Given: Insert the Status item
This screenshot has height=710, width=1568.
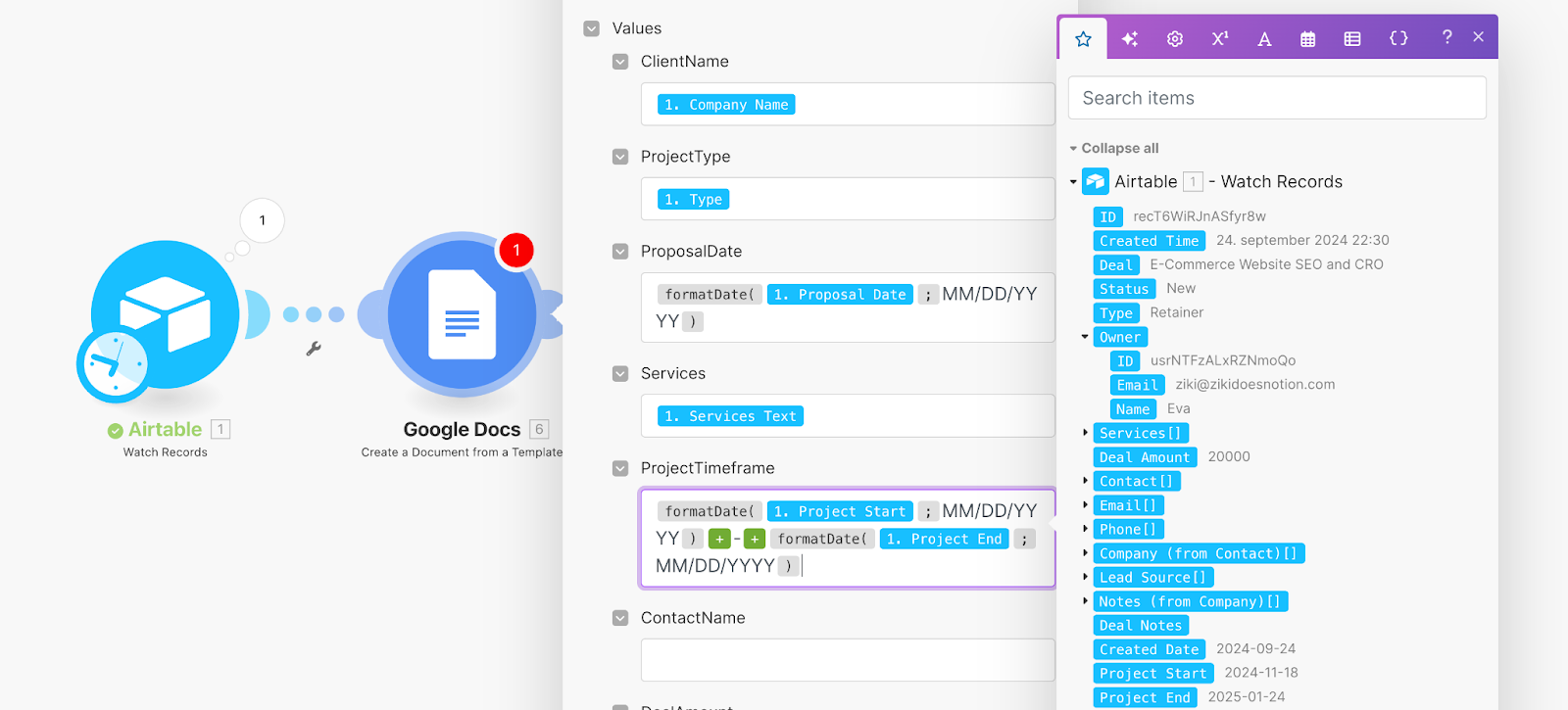Looking at the screenshot, I should tap(1124, 289).
